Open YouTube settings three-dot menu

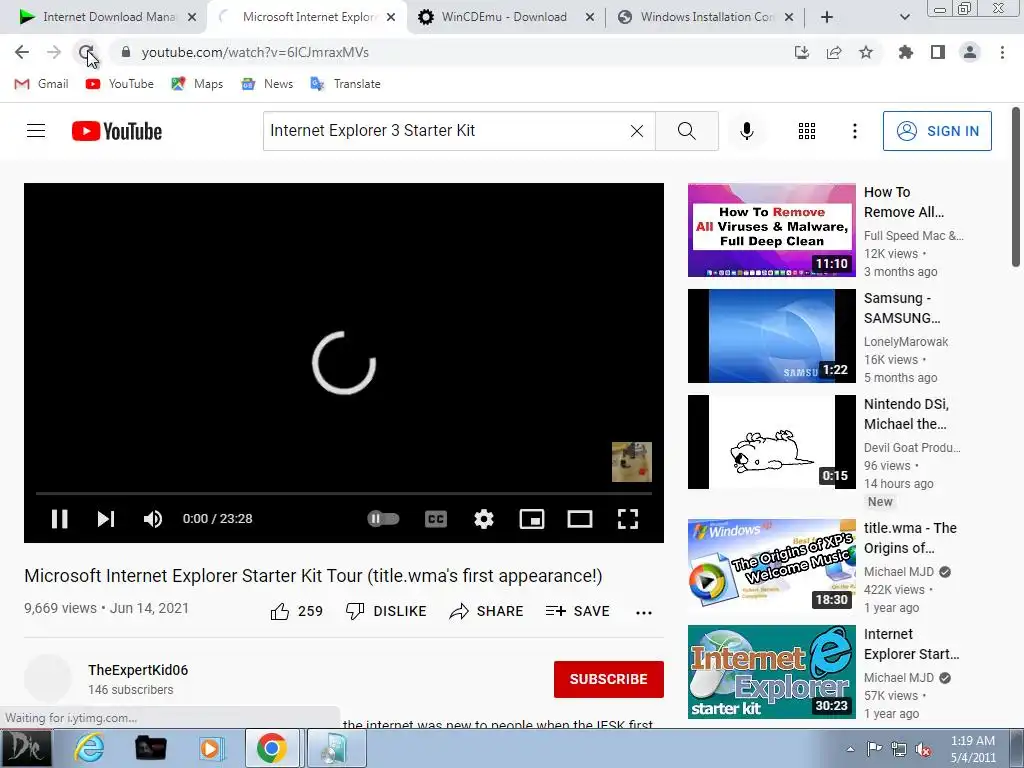tap(854, 131)
